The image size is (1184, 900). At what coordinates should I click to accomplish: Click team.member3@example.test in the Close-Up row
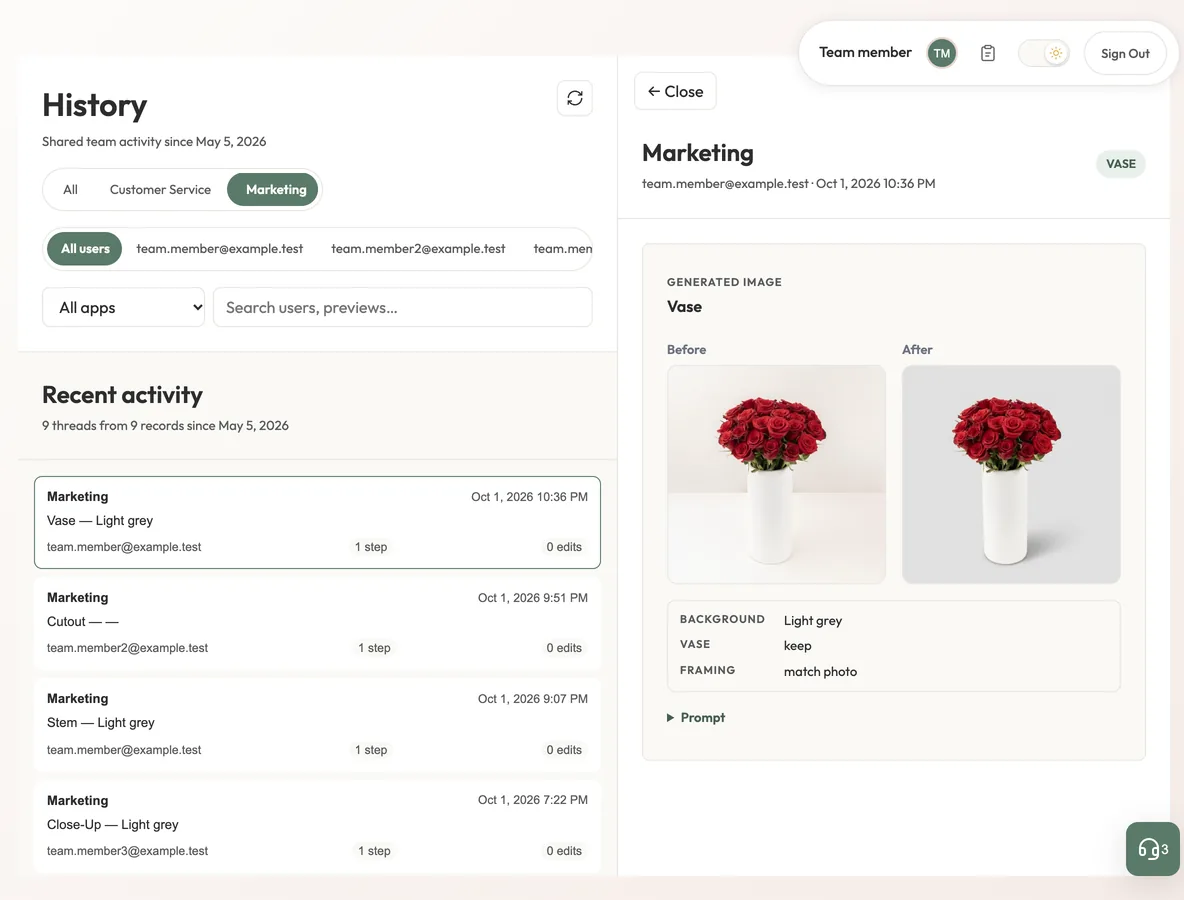[128, 851]
